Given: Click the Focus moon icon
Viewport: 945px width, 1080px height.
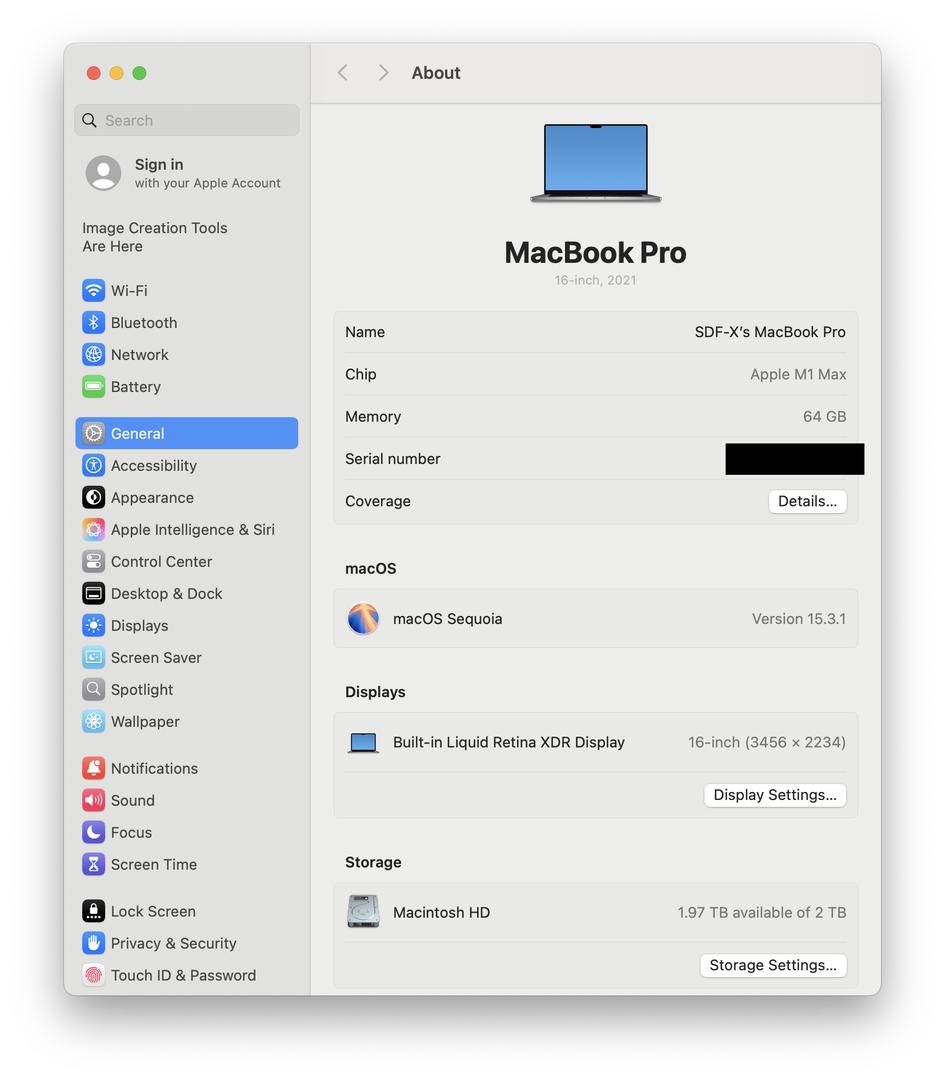Looking at the screenshot, I should pyautogui.click(x=94, y=833).
